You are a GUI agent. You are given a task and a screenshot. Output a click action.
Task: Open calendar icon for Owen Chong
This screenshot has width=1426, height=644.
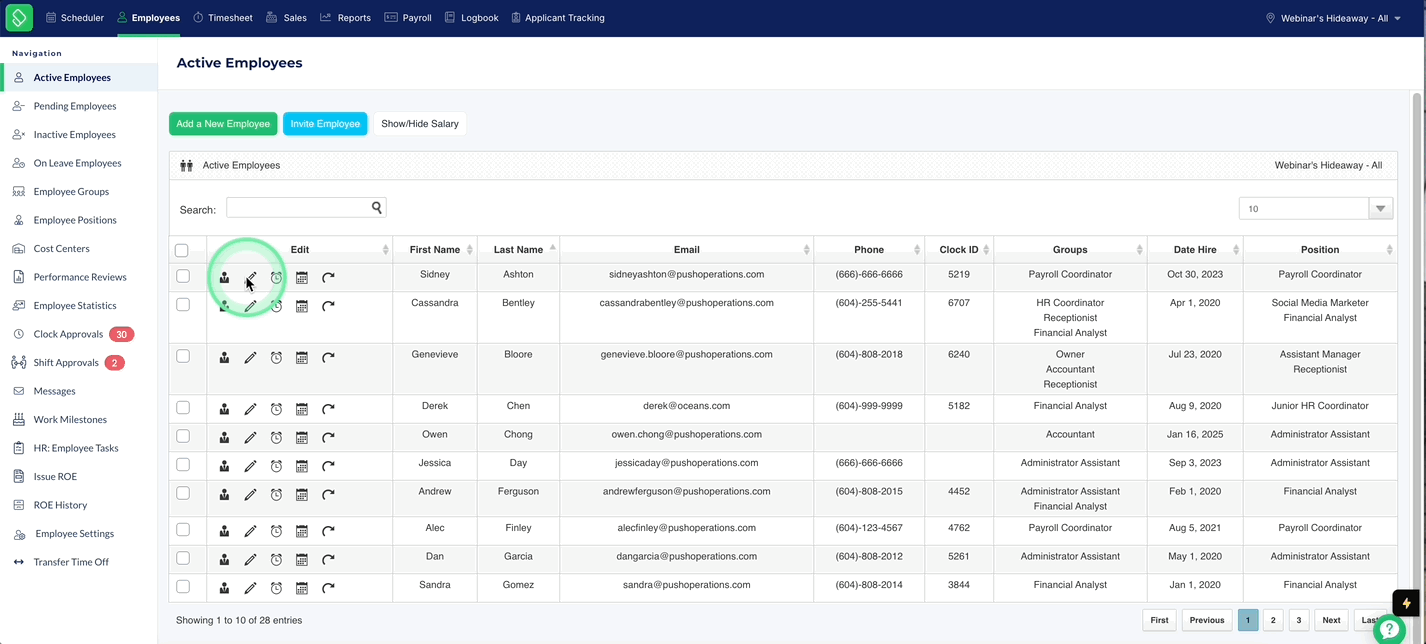click(x=301, y=437)
